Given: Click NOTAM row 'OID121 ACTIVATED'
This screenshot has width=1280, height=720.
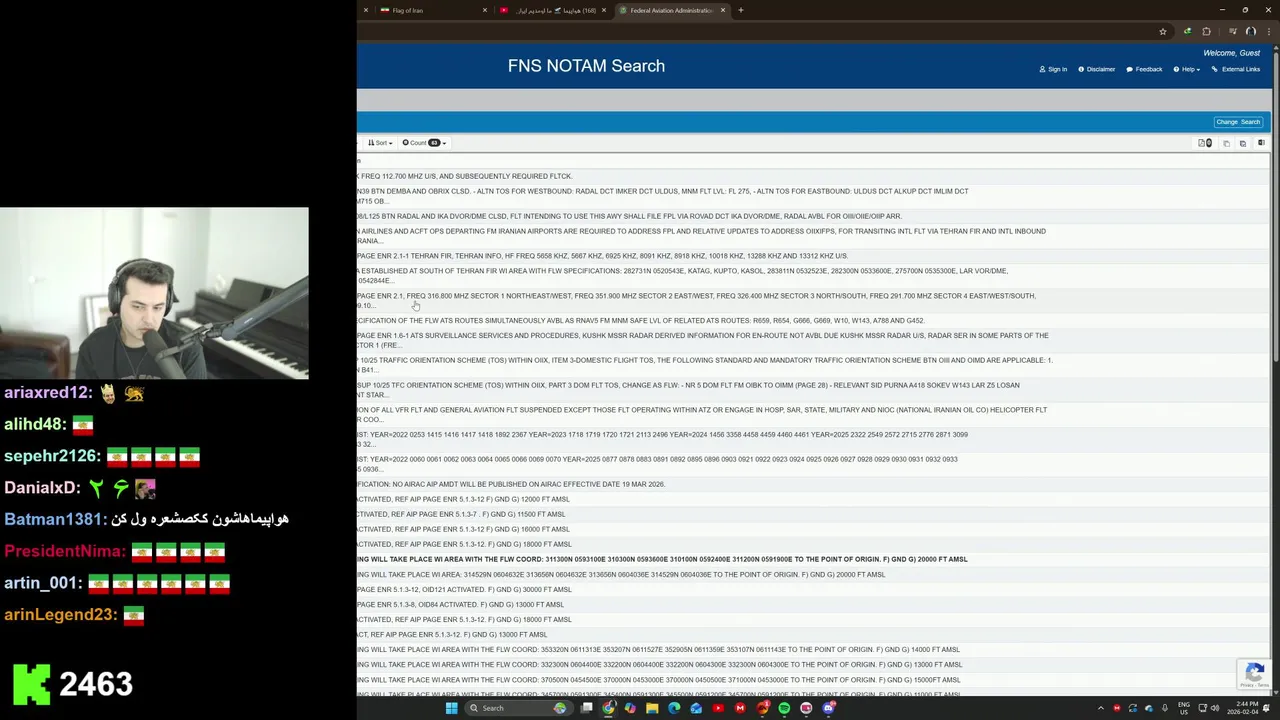Looking at the screenshot, I should pos(813,589).
